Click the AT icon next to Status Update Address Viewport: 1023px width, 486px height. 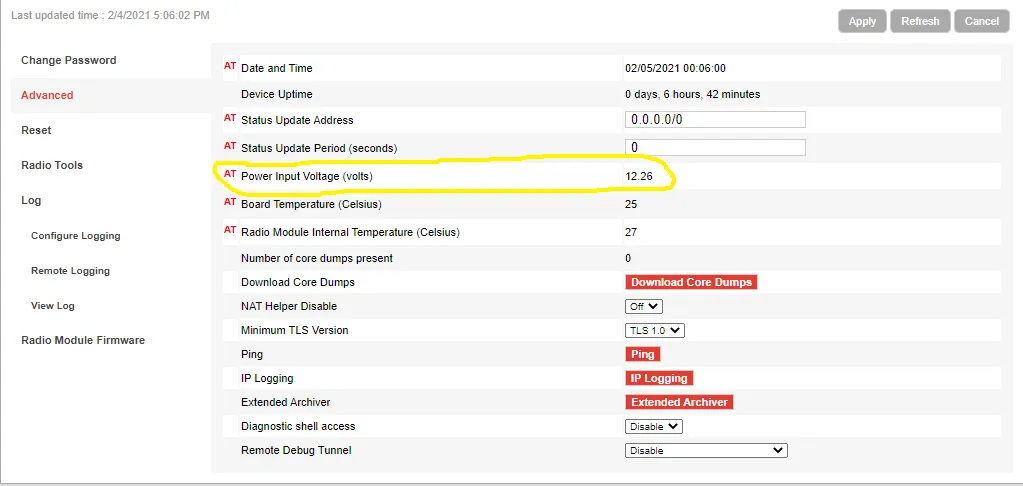[230, 118]
